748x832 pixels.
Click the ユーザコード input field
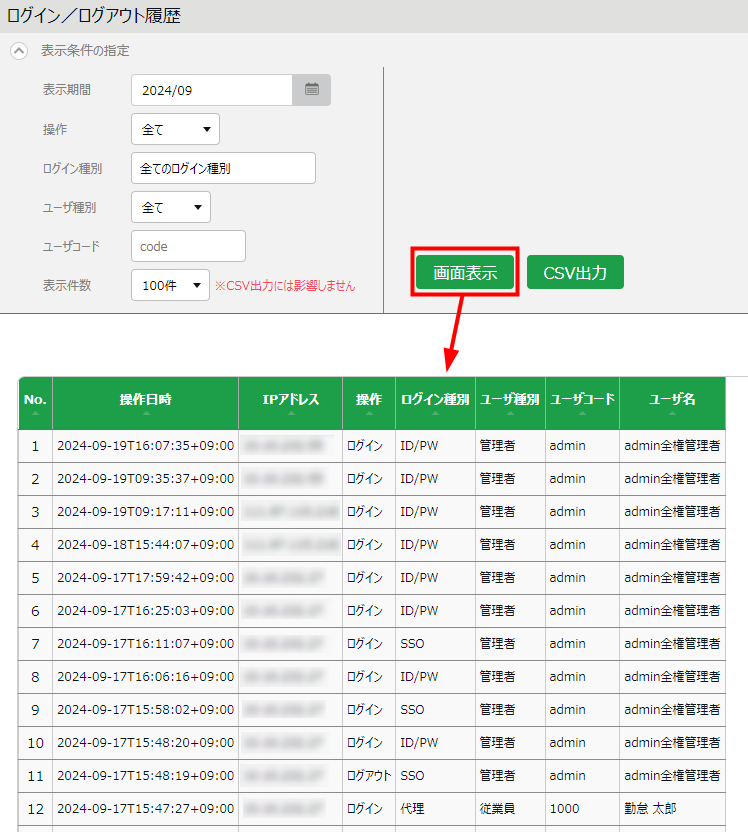(x=188, y=246)
